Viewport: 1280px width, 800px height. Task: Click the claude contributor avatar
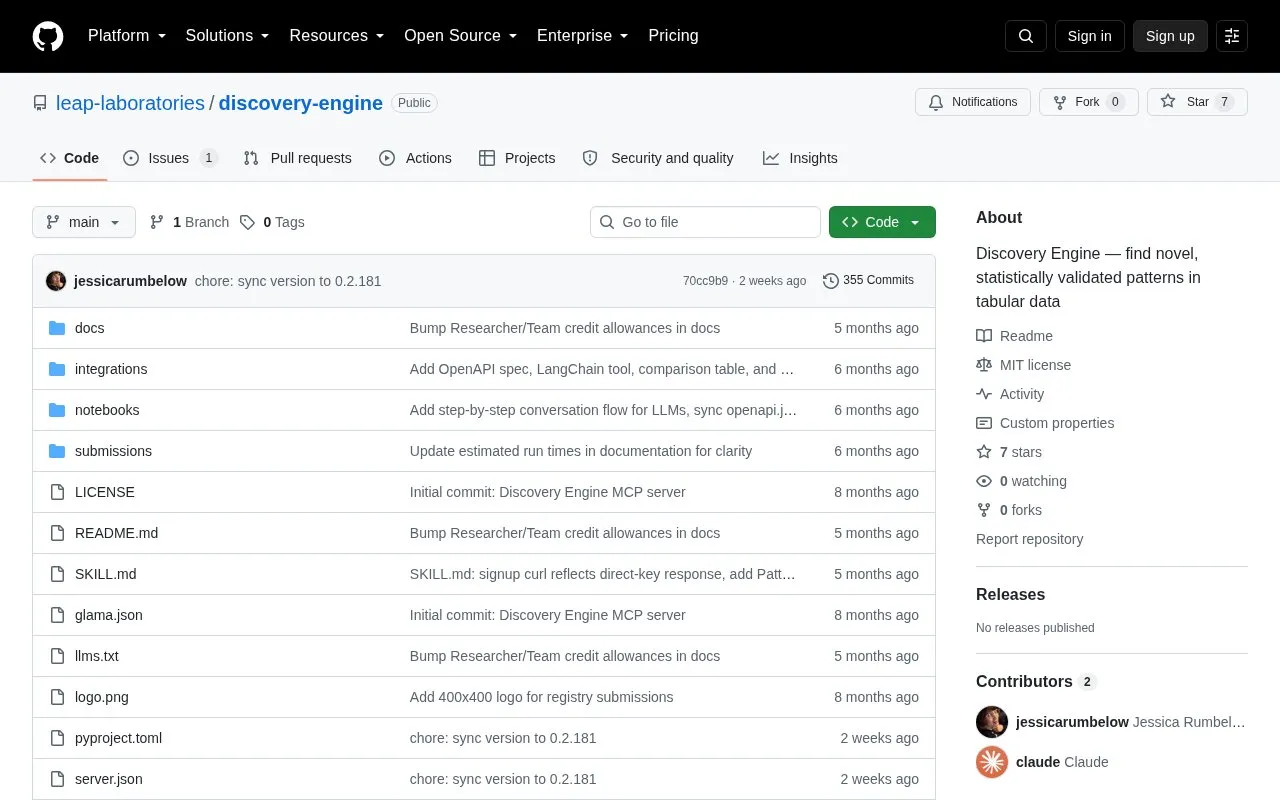(x=992, y=762)
